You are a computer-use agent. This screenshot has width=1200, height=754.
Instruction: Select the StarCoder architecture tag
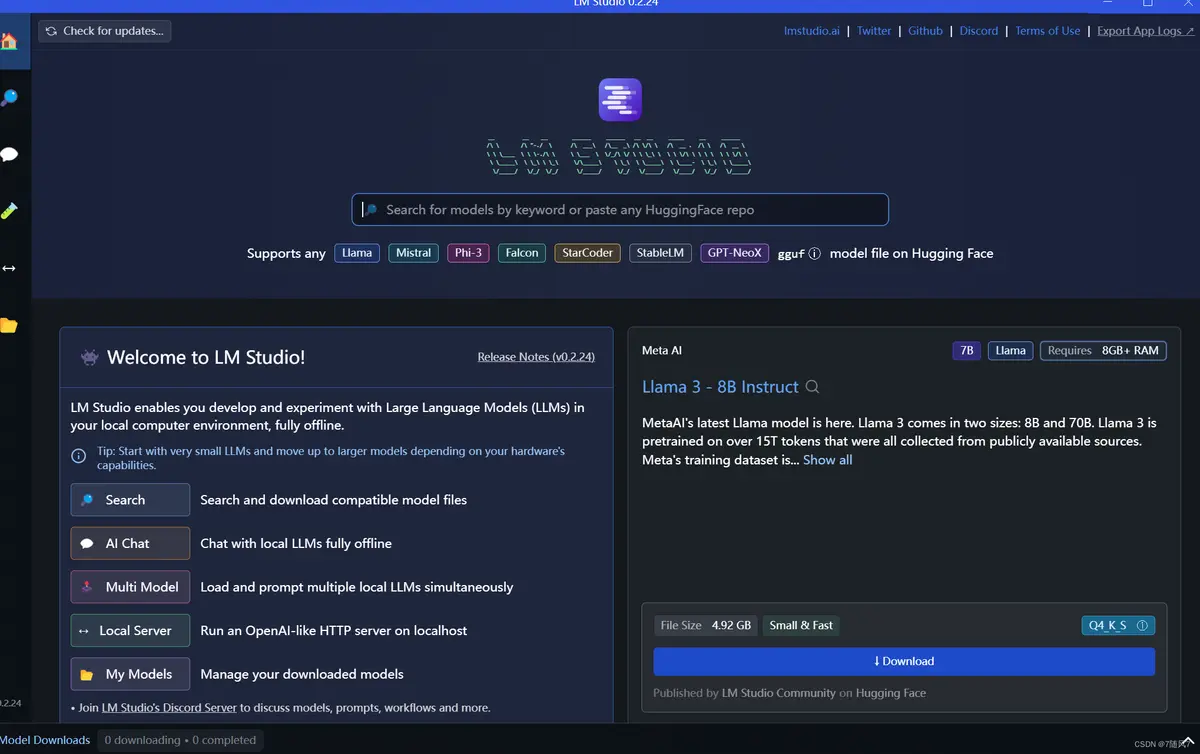click(587, 253)
